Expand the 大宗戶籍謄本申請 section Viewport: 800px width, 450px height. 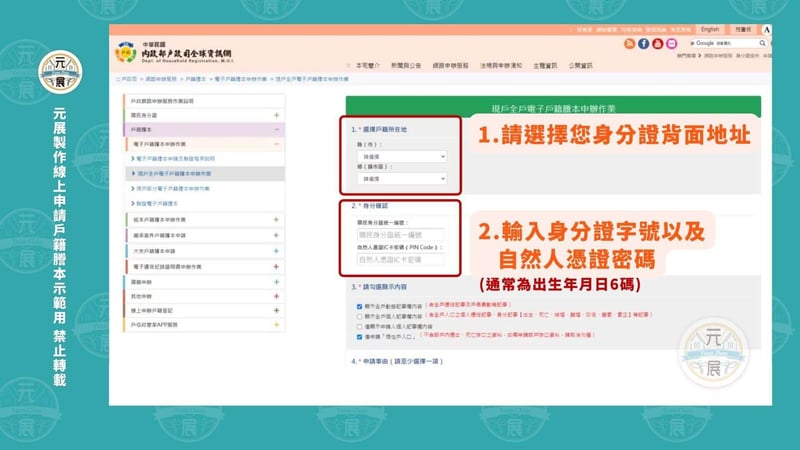(x=276, y=251)
